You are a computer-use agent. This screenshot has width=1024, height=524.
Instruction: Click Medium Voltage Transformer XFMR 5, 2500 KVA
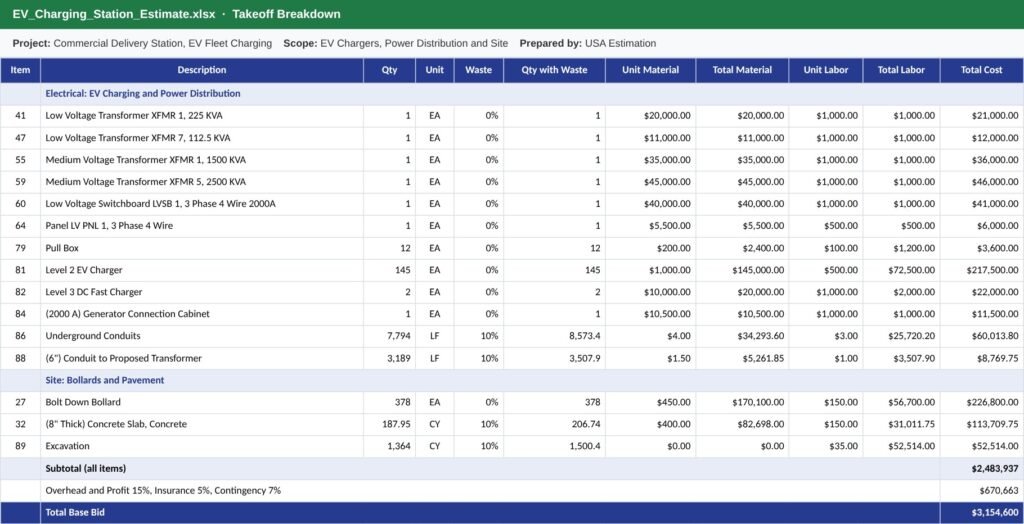point(146,182)
